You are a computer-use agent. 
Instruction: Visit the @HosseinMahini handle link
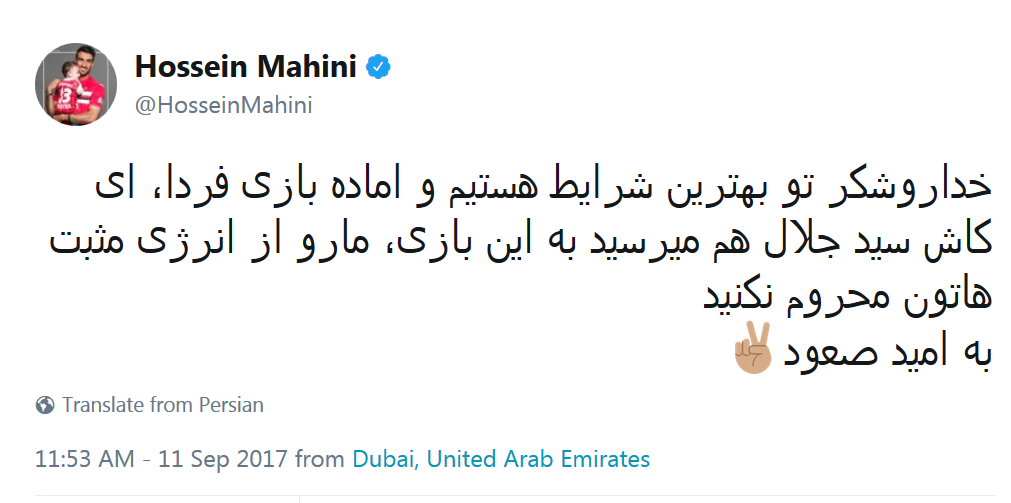(x=222, y=105)
